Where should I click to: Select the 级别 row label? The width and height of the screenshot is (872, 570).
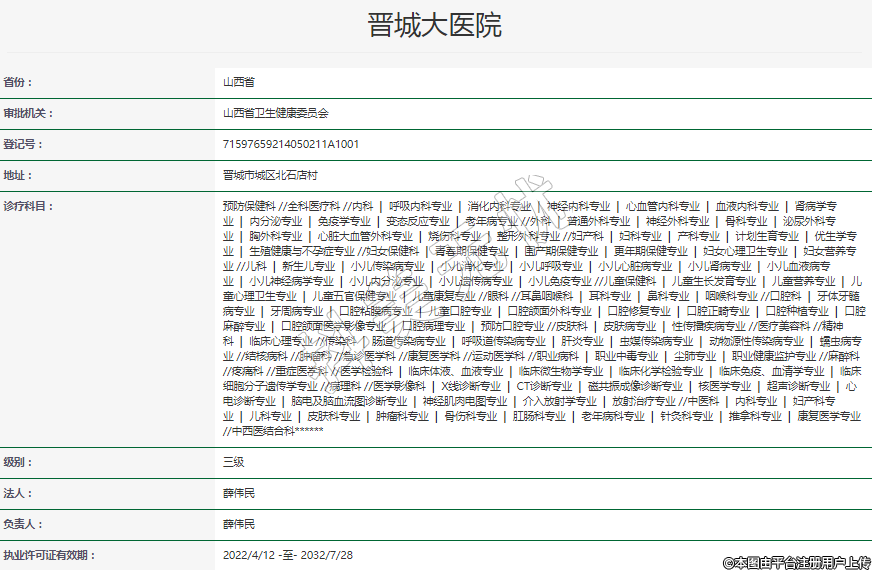point(18,462)
